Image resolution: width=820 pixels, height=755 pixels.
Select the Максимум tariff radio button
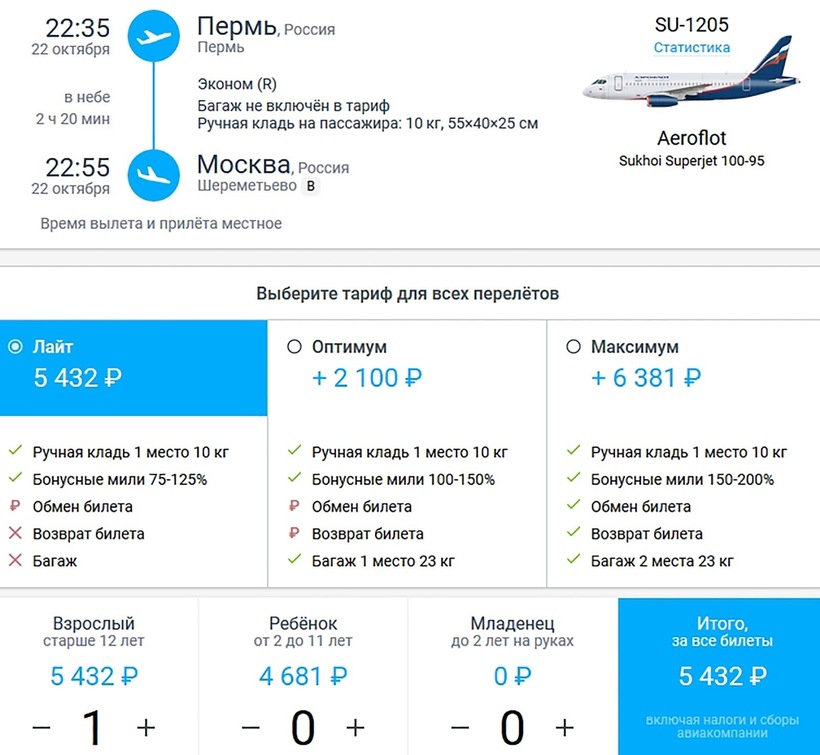[573, 347]
